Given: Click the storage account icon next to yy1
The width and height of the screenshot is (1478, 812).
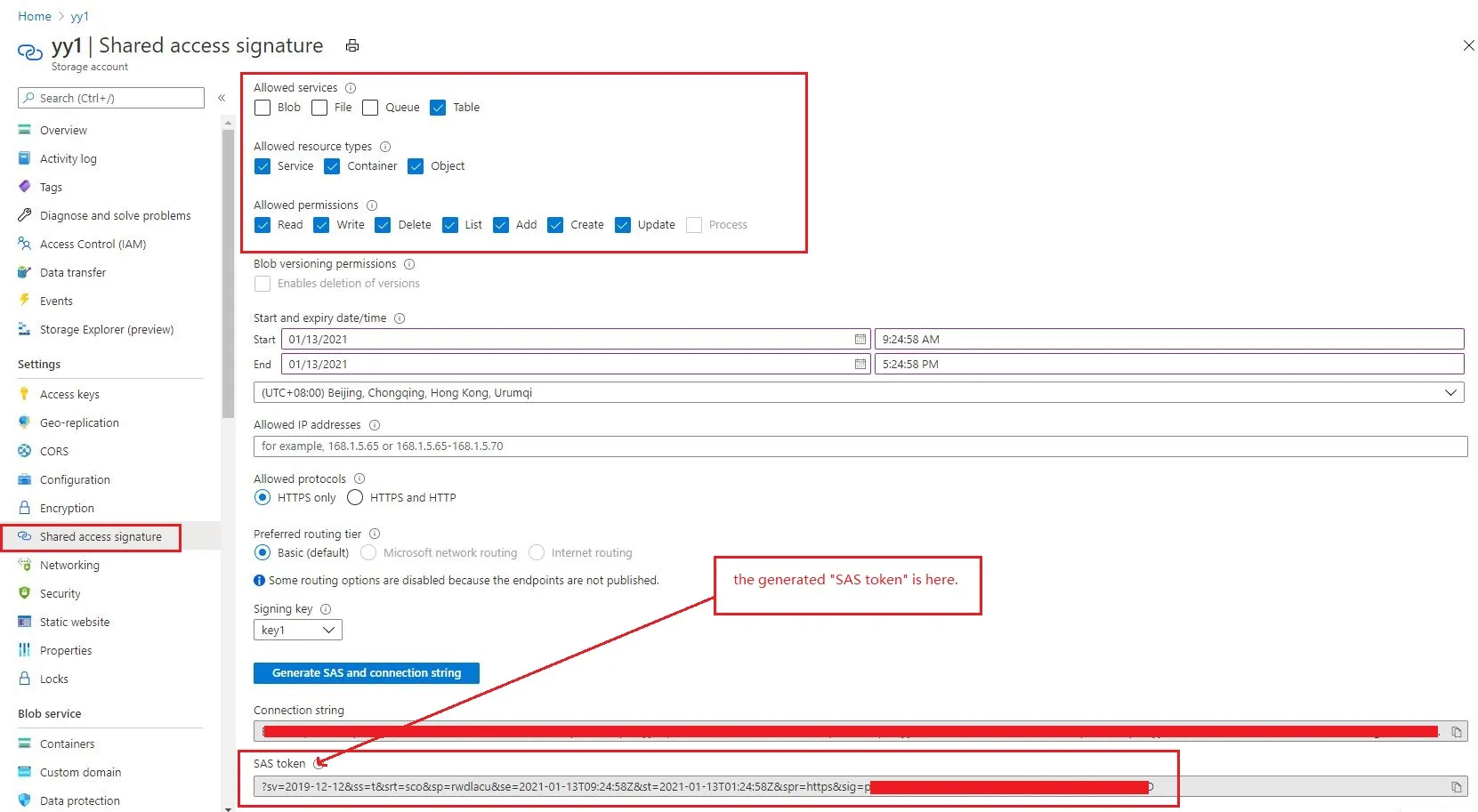Looking at the screenshot, I should [29, 52].
